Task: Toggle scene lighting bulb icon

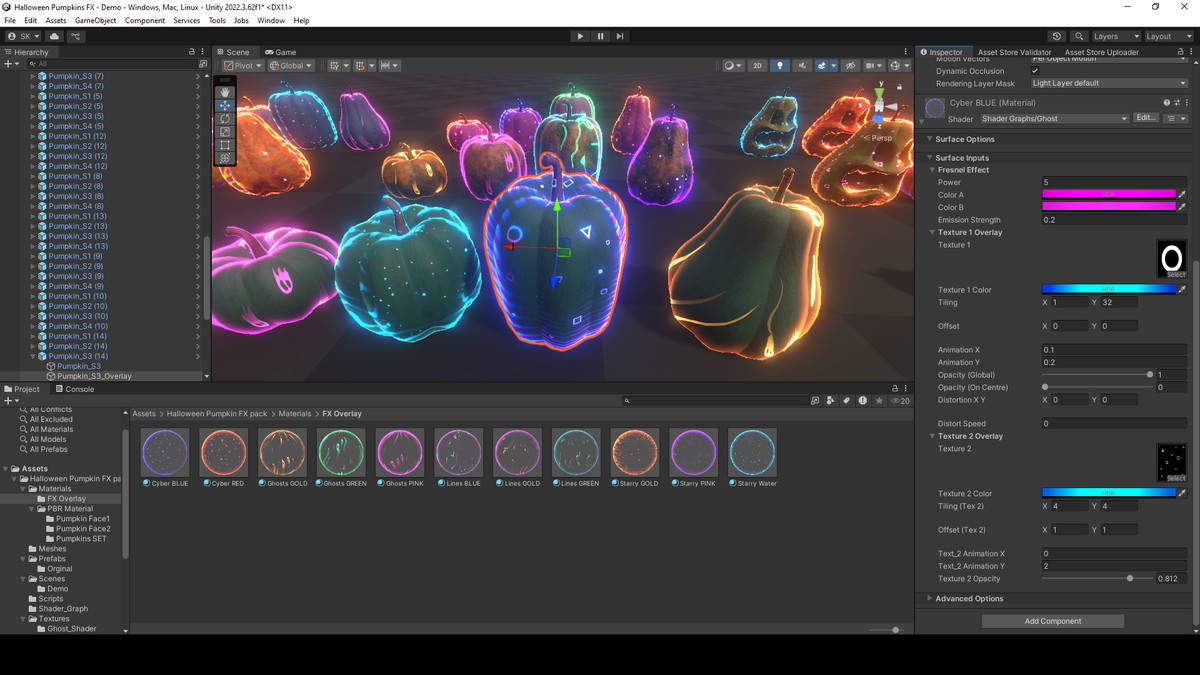Action: pos(780,66)
